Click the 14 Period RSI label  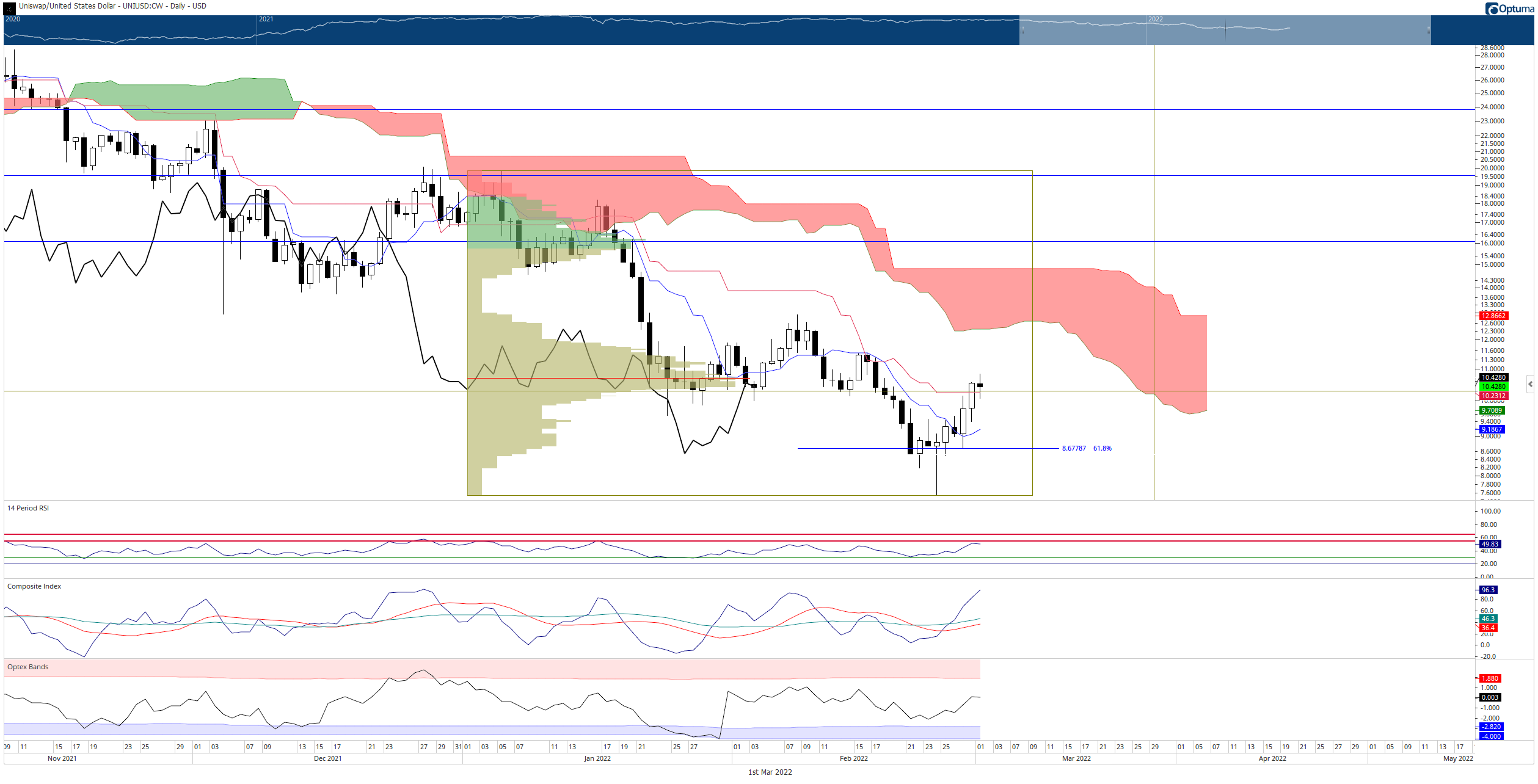(28, 508)
